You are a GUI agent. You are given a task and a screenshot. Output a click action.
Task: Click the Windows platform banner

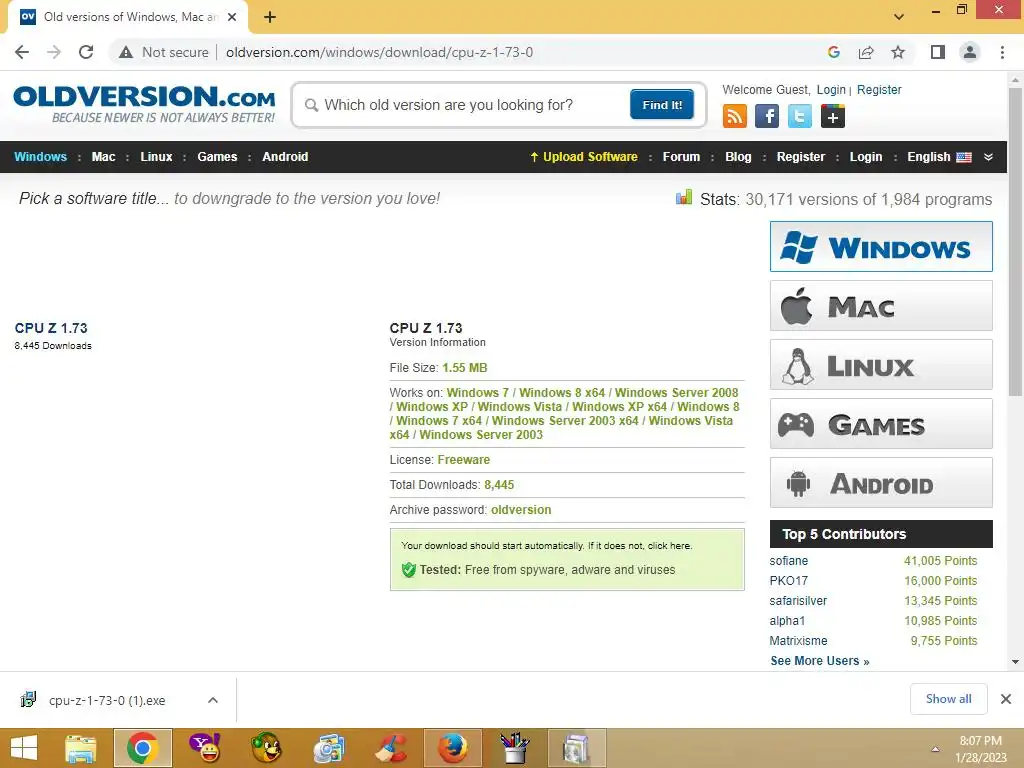coord(881,247)
